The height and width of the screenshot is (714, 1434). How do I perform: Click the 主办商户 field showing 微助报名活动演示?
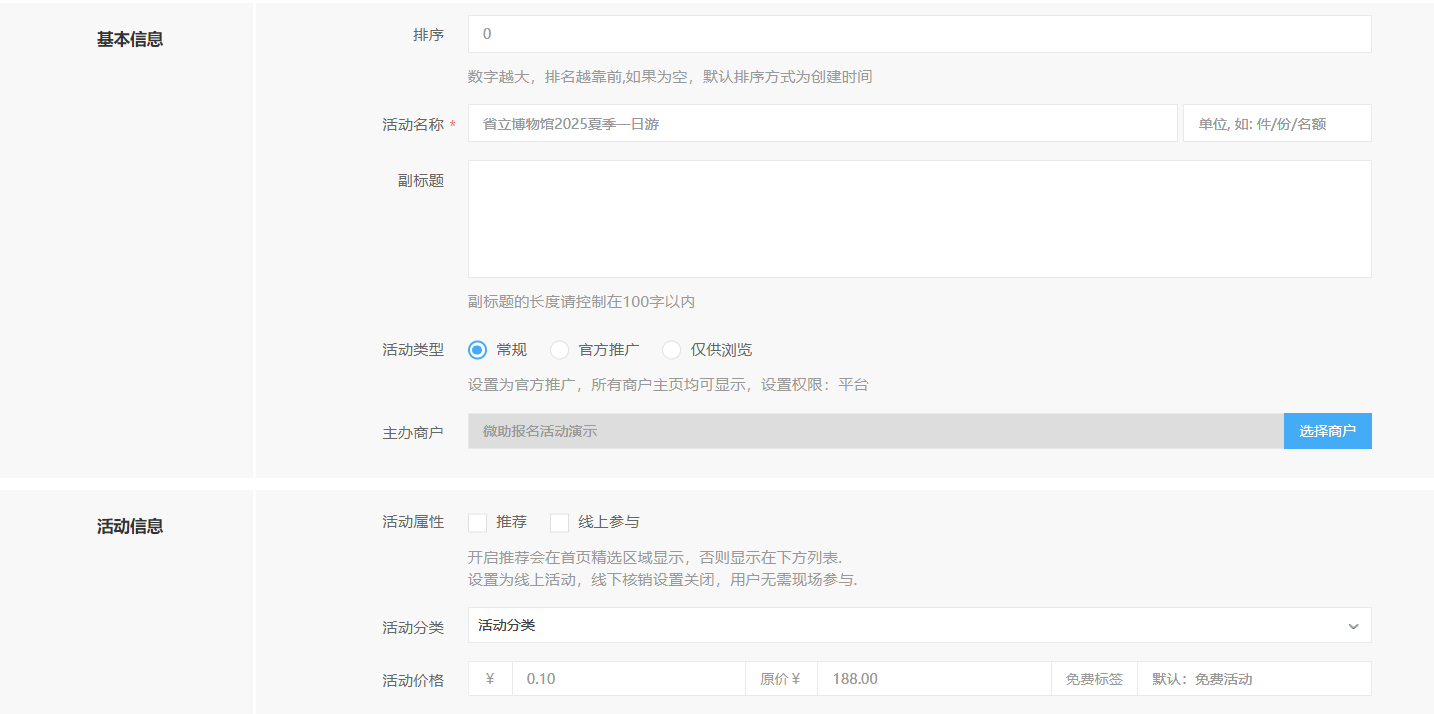pyautogui.click(x=875, y=431)
